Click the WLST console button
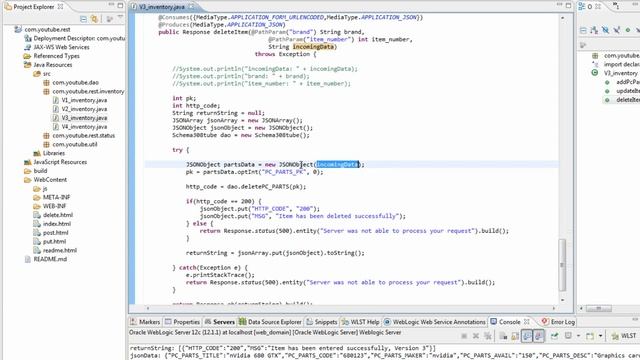The width and height of the screenshot is (640, 360). coord(624,336)
